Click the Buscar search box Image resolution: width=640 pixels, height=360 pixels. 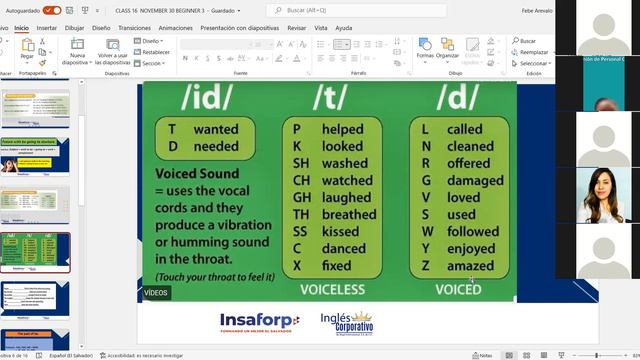pyautogui.click(x=356, y=10)
